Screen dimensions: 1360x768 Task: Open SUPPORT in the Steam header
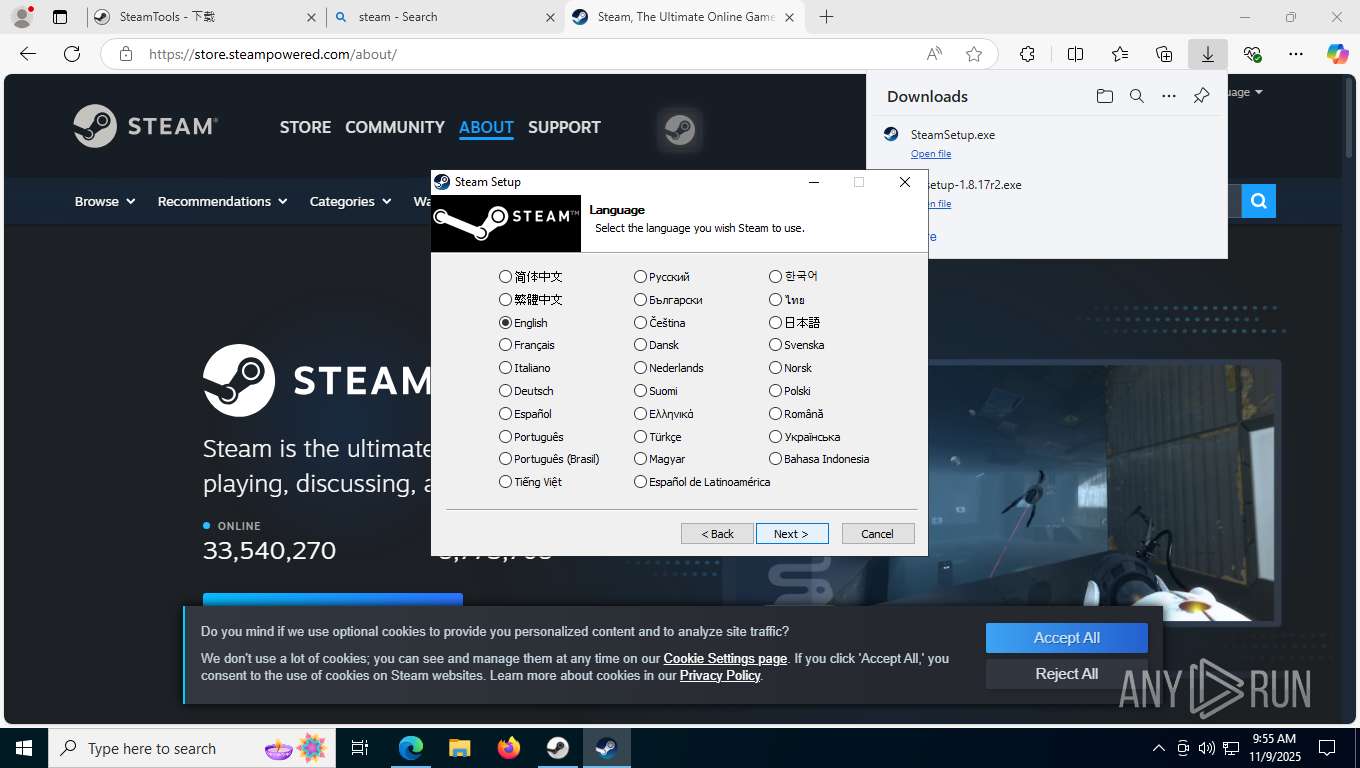[x=564, y=127]
